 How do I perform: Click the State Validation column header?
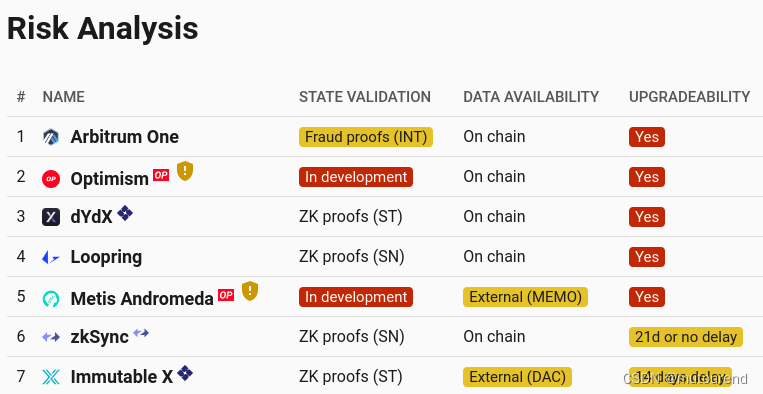(x=365, y=97)
